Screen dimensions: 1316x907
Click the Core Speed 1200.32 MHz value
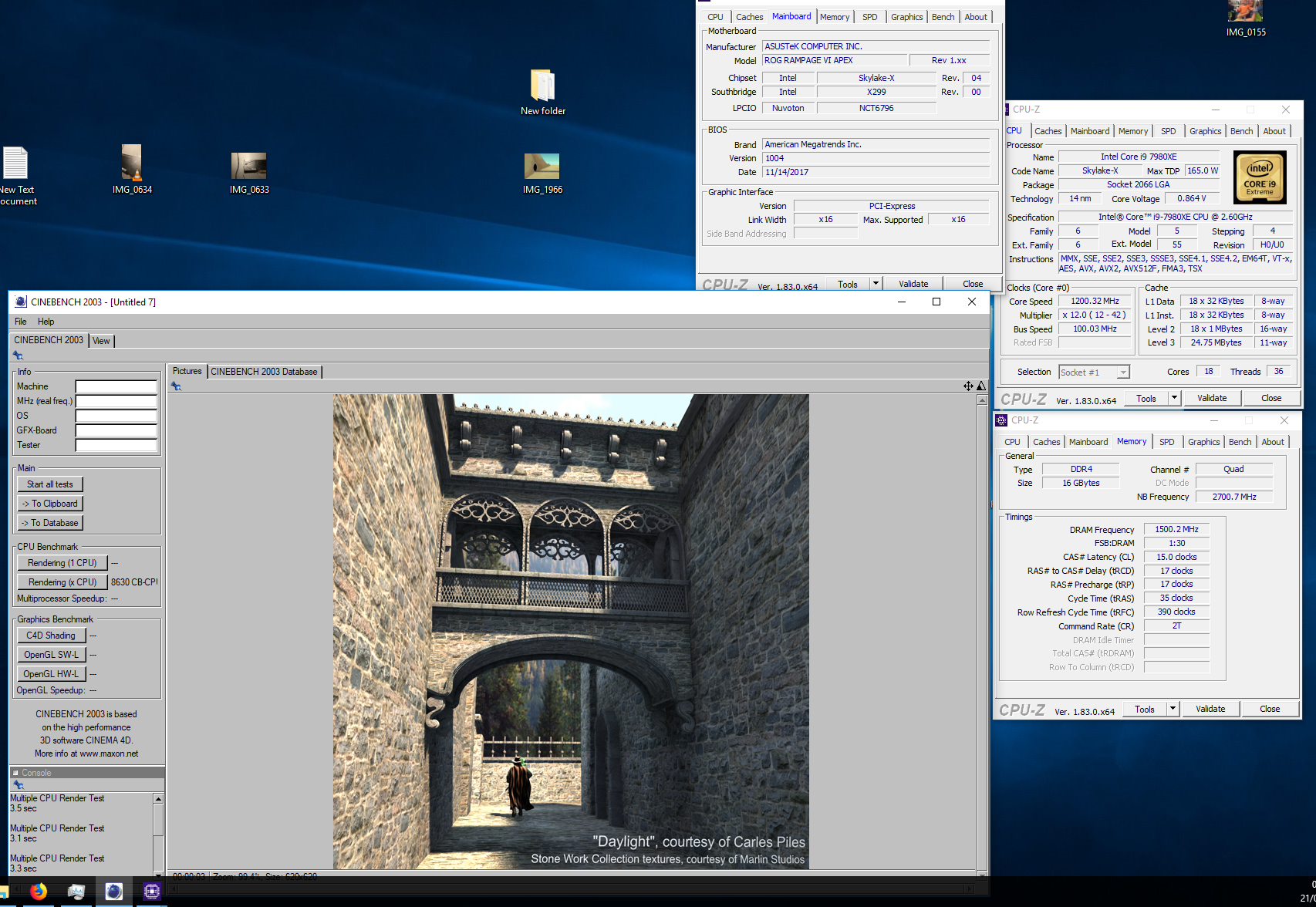point(1095,301)
